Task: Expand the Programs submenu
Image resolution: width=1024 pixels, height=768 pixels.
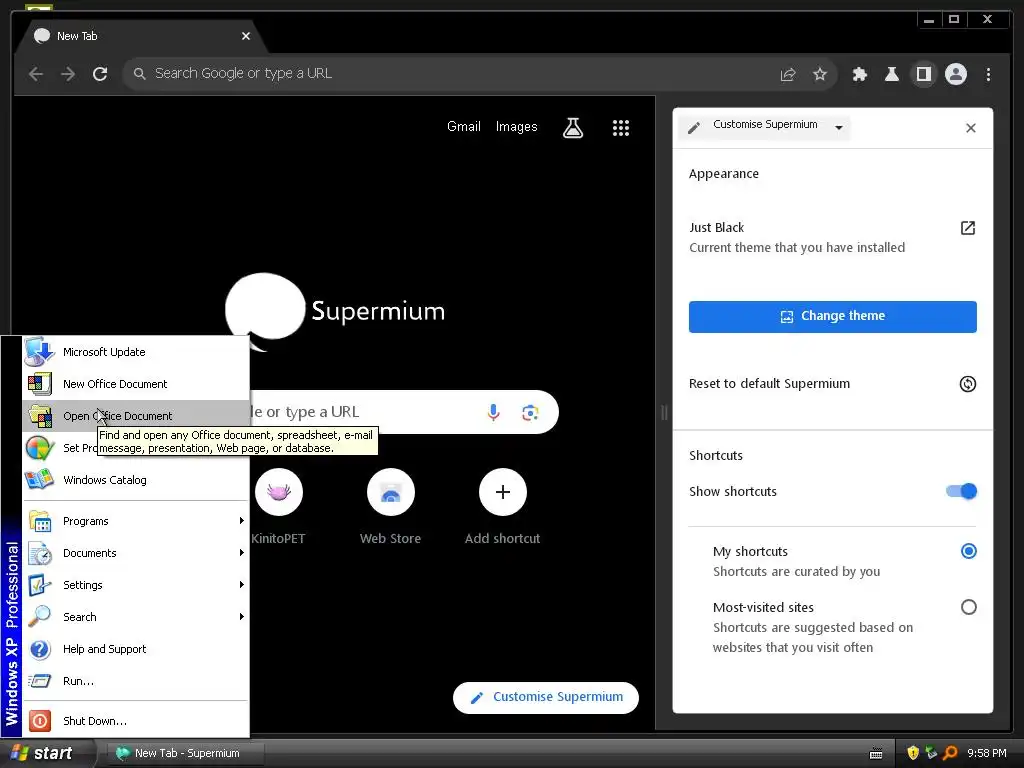Action: coord(136,521)
